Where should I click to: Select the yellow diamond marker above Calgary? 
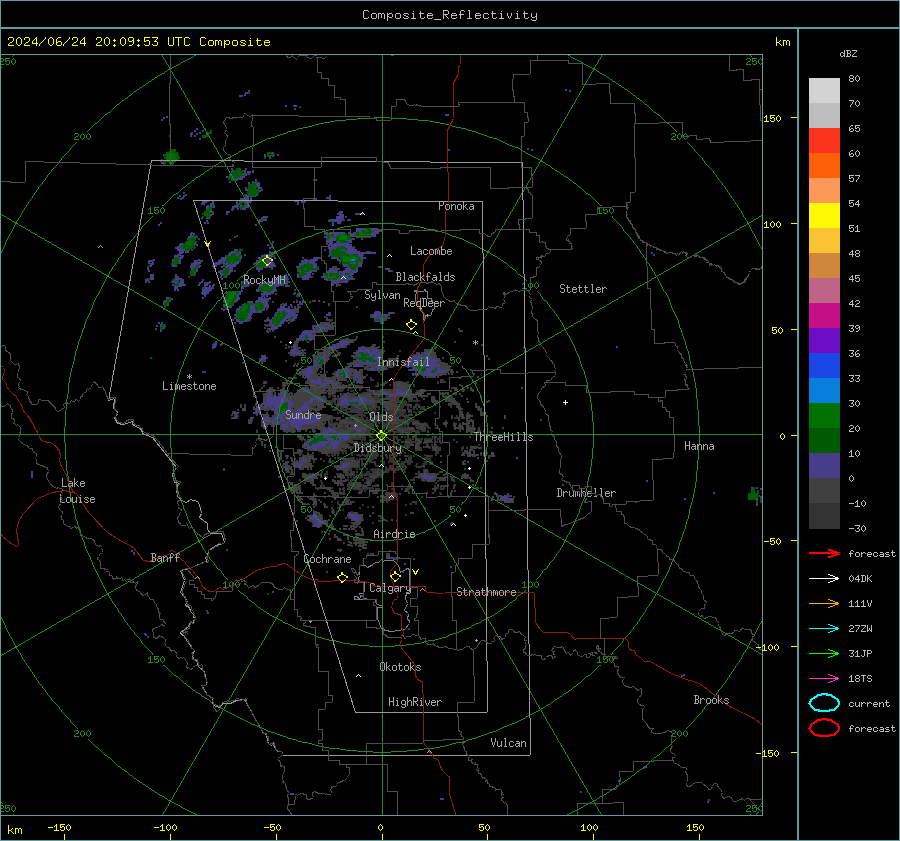point(395,576)
